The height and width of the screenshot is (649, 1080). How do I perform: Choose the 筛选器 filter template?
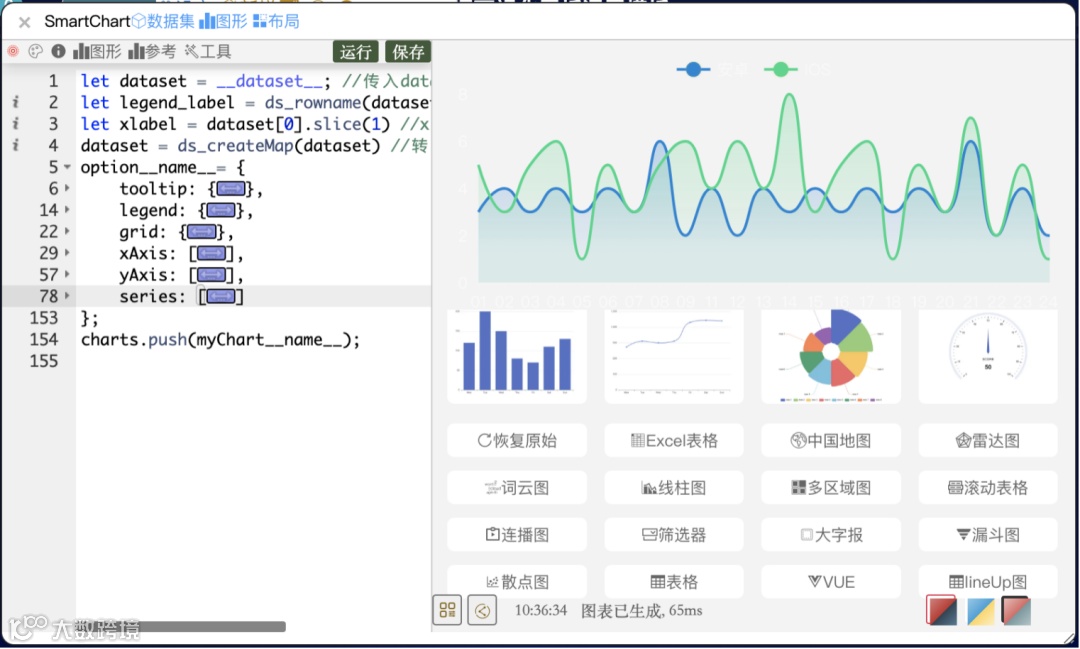pyautogui.click(x=674, y=535)
